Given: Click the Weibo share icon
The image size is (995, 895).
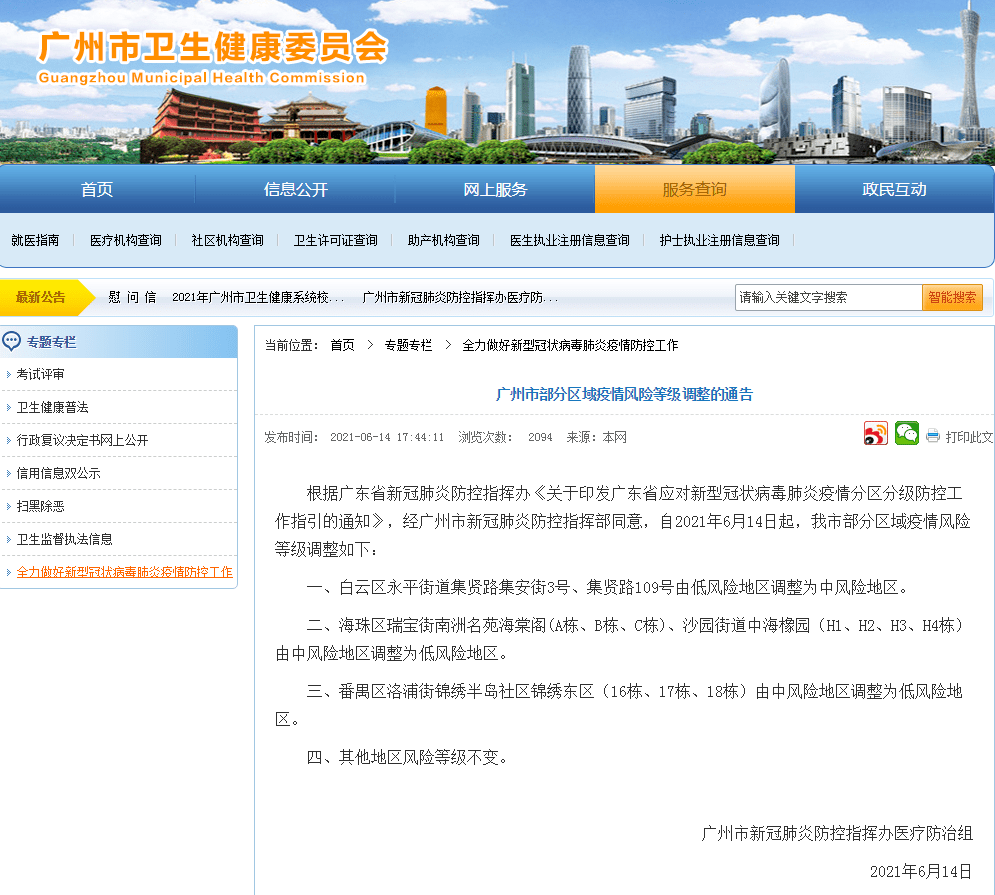Looking at the screenshot, I should (875, 433).
